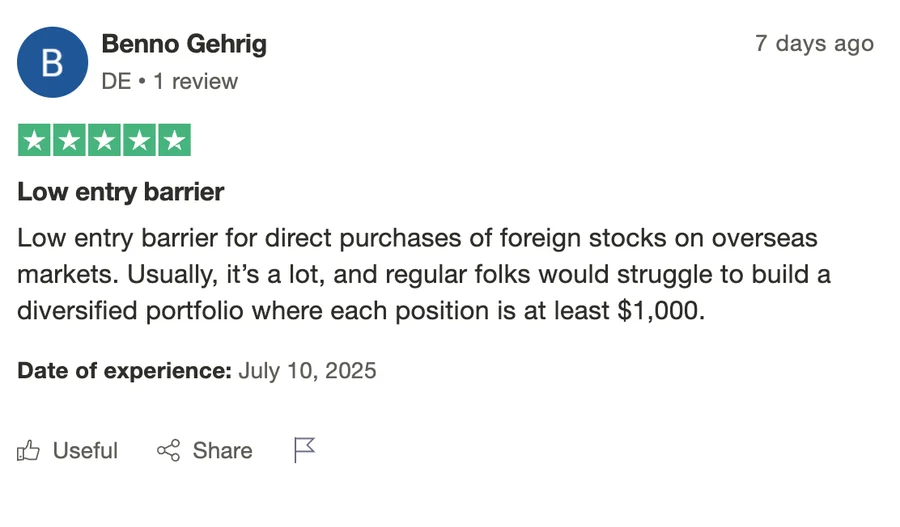Click the "July 10, 2025" date
Image resolution: width=900 pixels, height=527 pixels.
click(307, 371)
